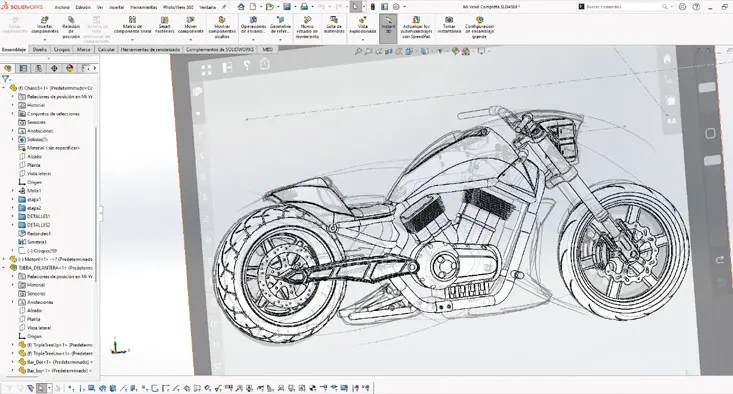Open PropertyManager tab icon

[23, 68]
